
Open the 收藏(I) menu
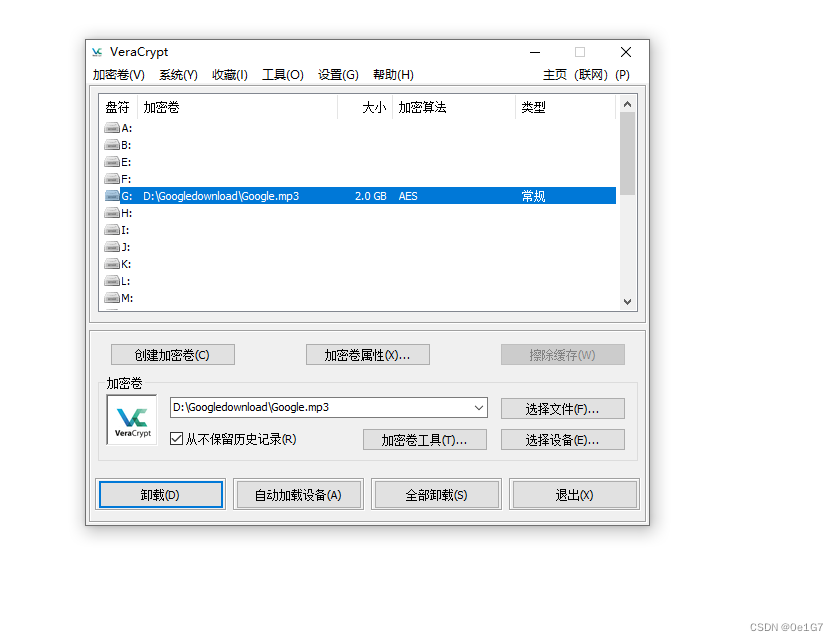click(230, 75)
